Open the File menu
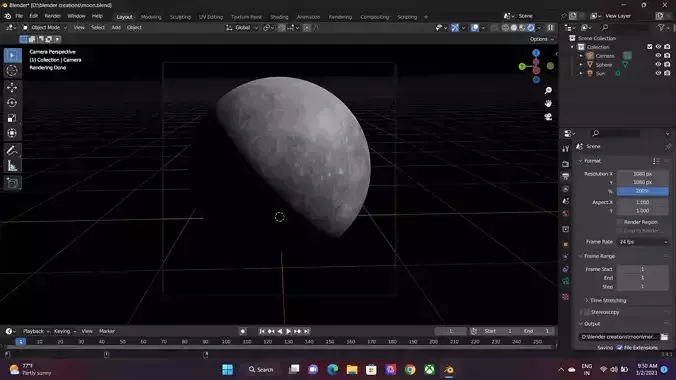The width and height of the screenshot is (676, 380). (x=19, y=16)
